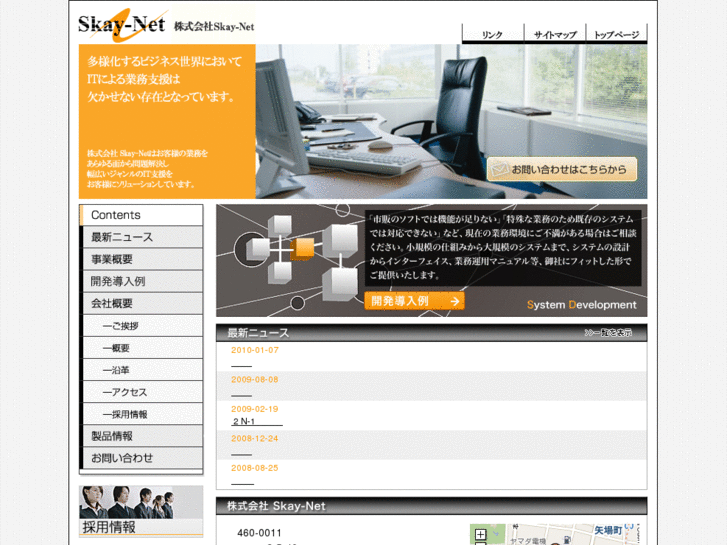Select 最新ニュース in Contents menu
Viewport: 727px width, 545px height.
pos(141,237)
